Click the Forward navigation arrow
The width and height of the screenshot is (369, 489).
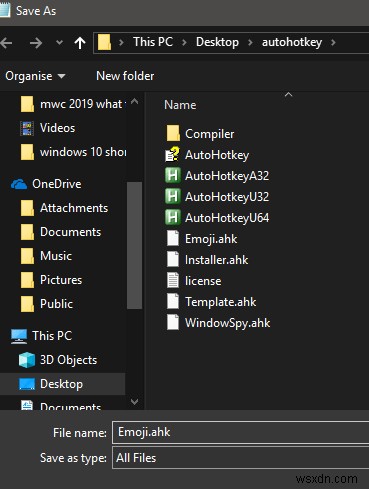click(36, 43)
